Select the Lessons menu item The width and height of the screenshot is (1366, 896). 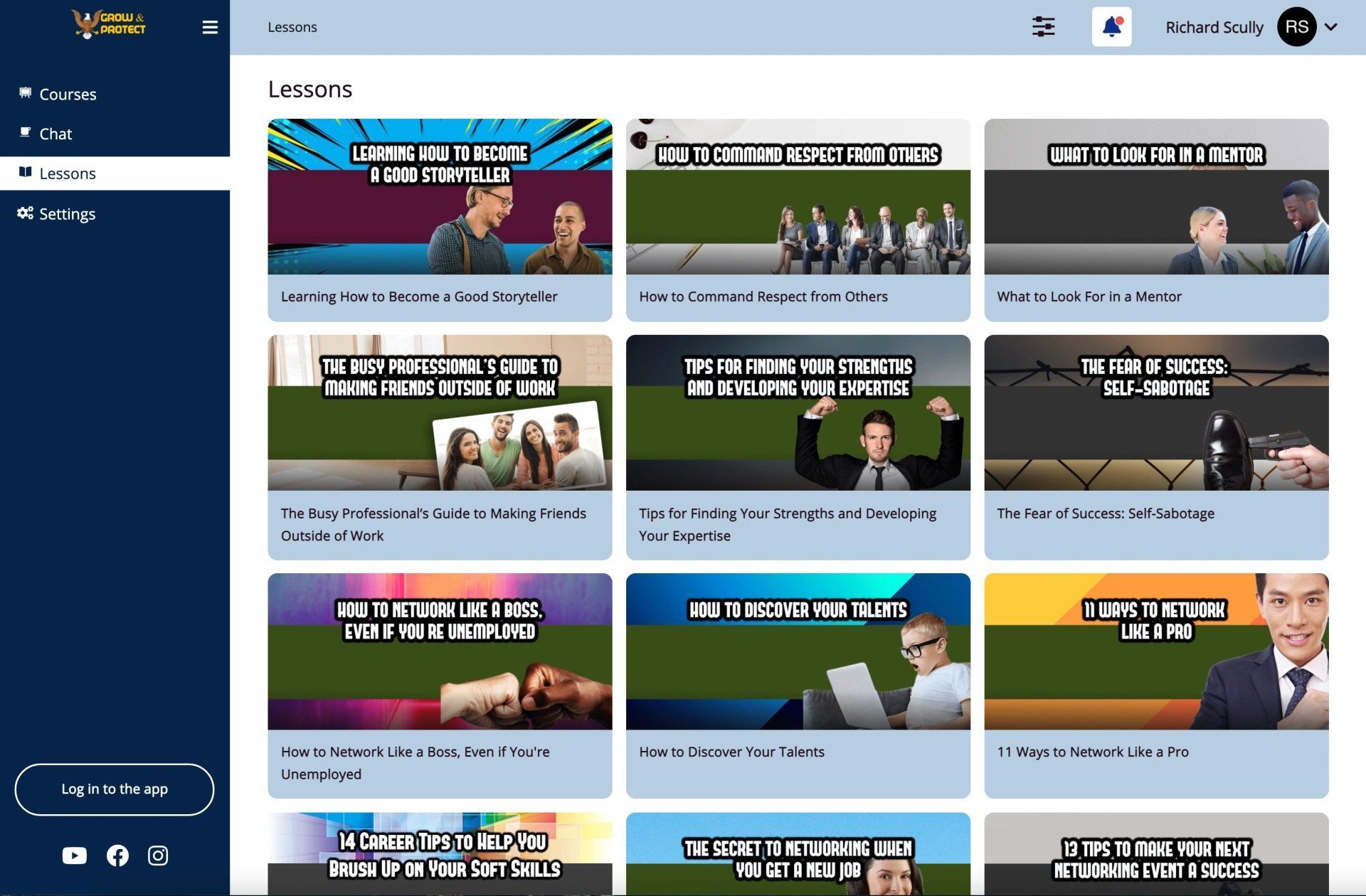click(x=68, y=173)
